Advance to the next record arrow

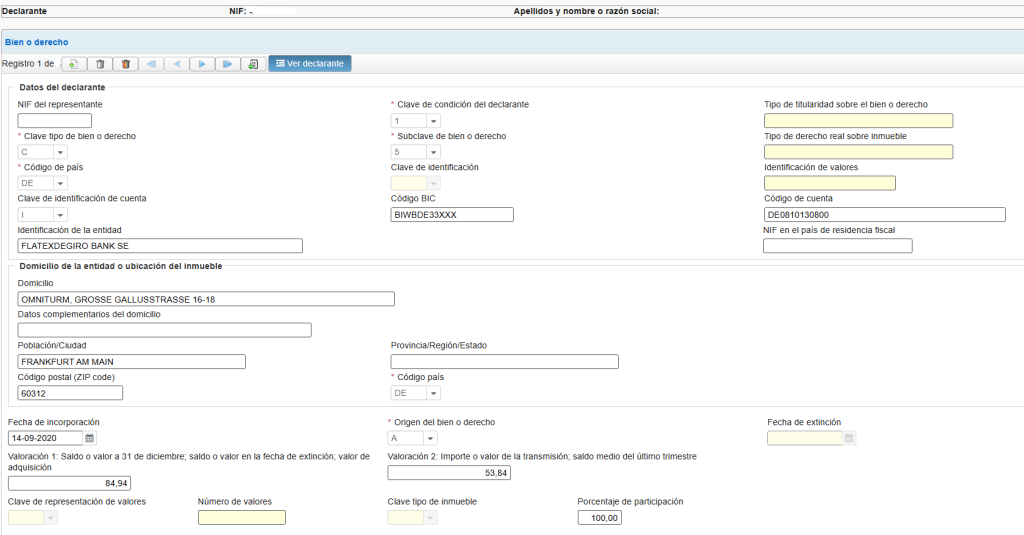click(x=202, y=64)
